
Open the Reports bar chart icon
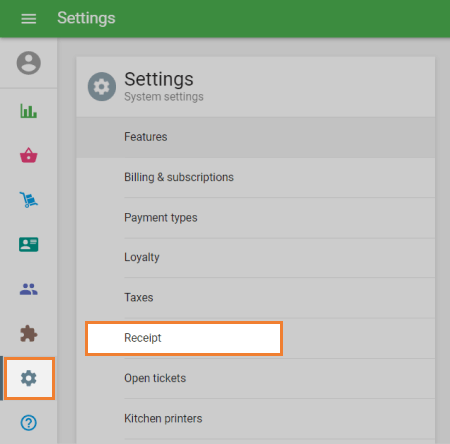(29, 111)
